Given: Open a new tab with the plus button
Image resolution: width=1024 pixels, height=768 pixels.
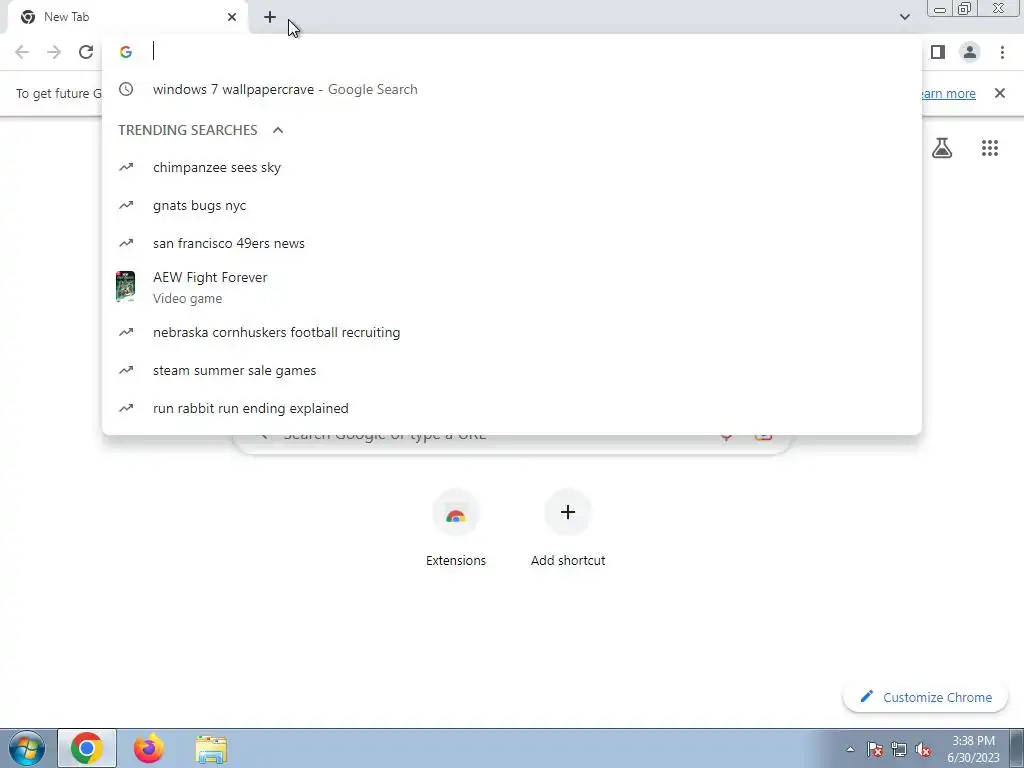Looking at the screenshot, I should pyautogui.click(x=270, y=17).
